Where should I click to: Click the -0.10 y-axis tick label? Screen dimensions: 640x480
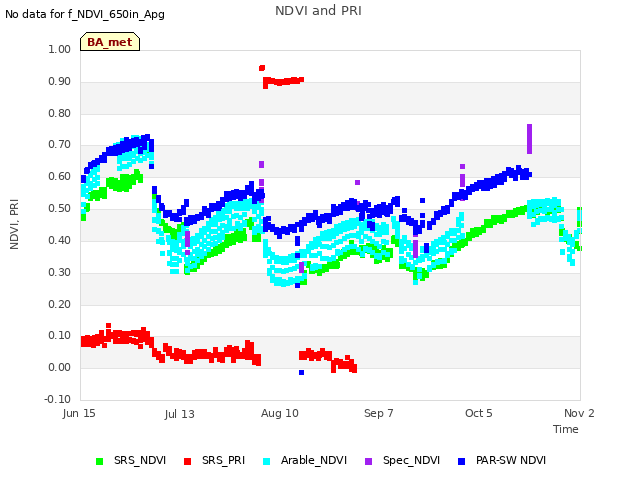click(58, 399)
